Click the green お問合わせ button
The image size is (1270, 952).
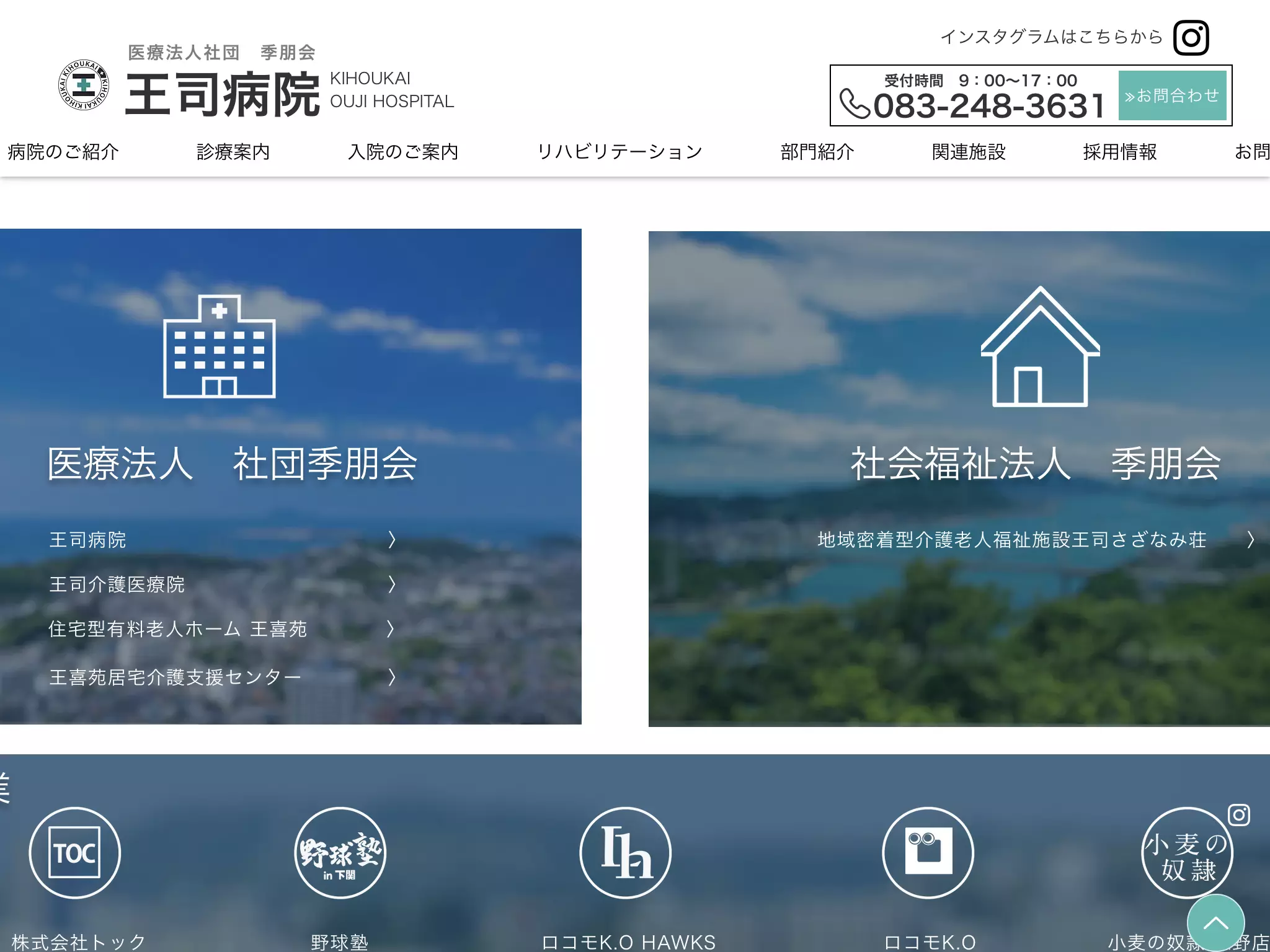(1172, 95)
